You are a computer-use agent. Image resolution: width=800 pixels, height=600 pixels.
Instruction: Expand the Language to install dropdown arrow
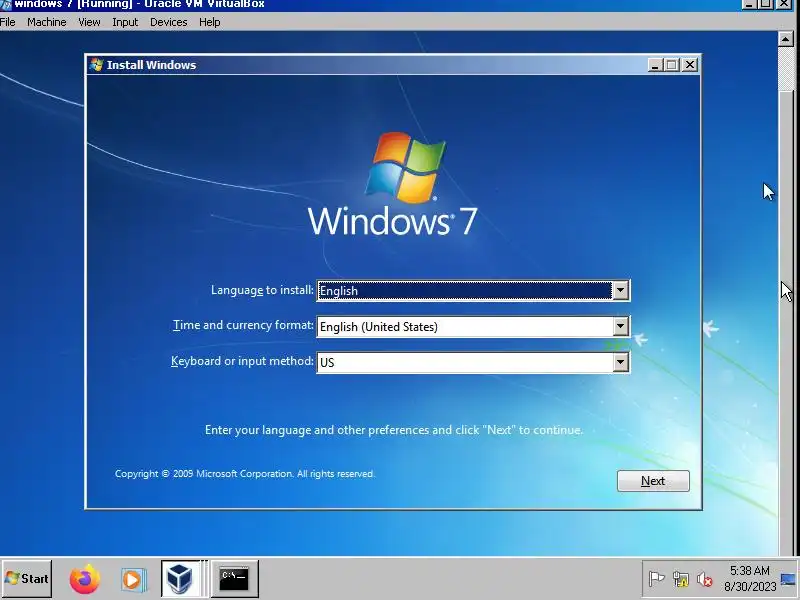[x=620, y=290]
